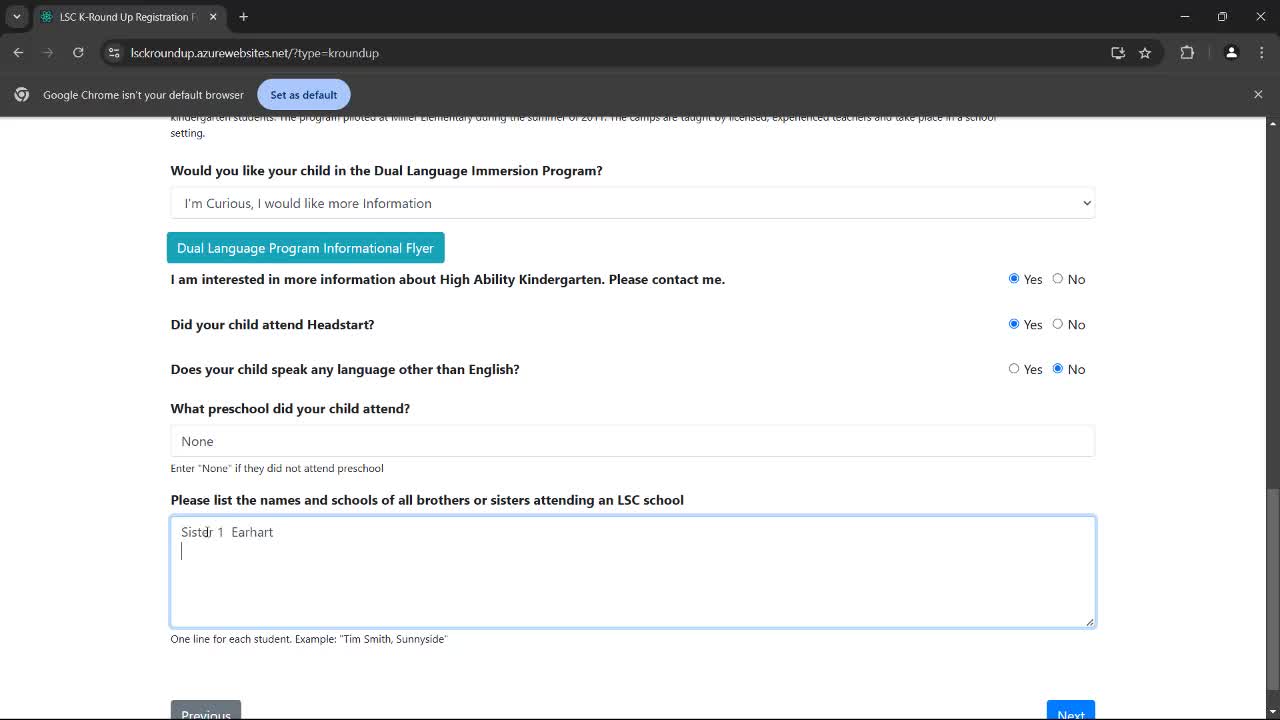This screenshot has height=720, width=1280.
Task: Dismiss the default browser notification bar
Action: coord(1258,94)
